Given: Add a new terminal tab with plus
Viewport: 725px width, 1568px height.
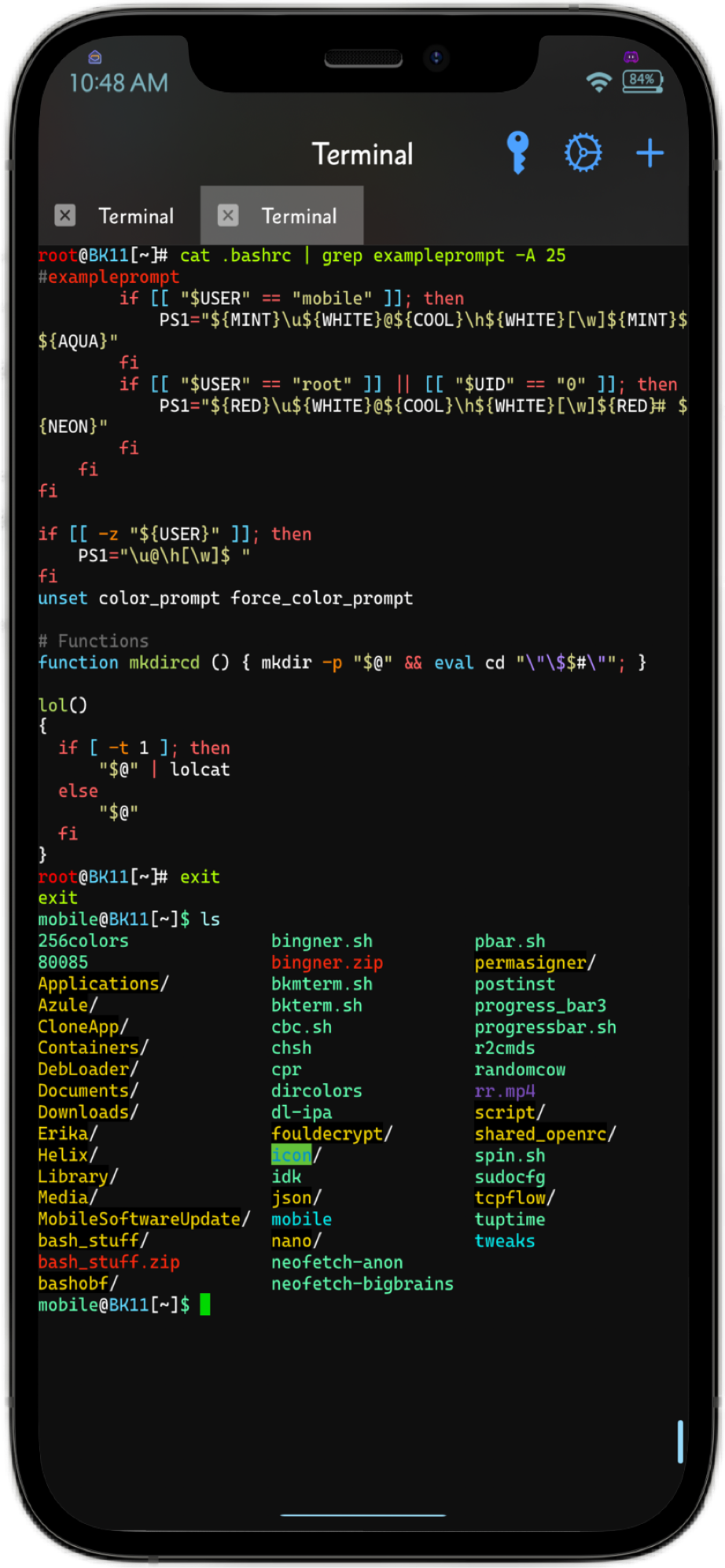Looking at the screenshot, I should (x=650, y=152).
